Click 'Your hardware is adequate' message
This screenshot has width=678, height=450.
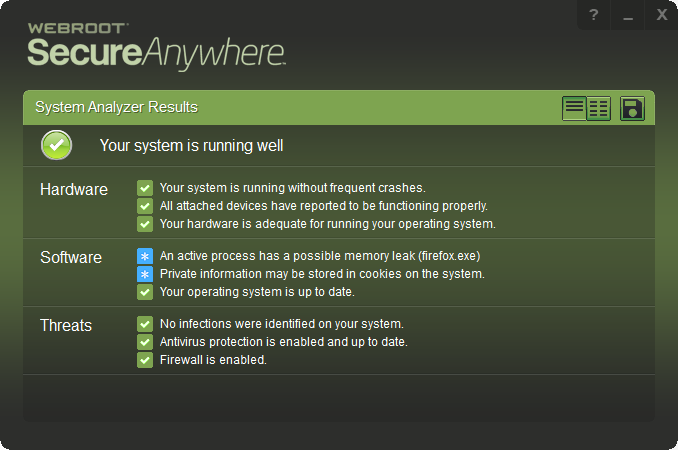[328, 224]
